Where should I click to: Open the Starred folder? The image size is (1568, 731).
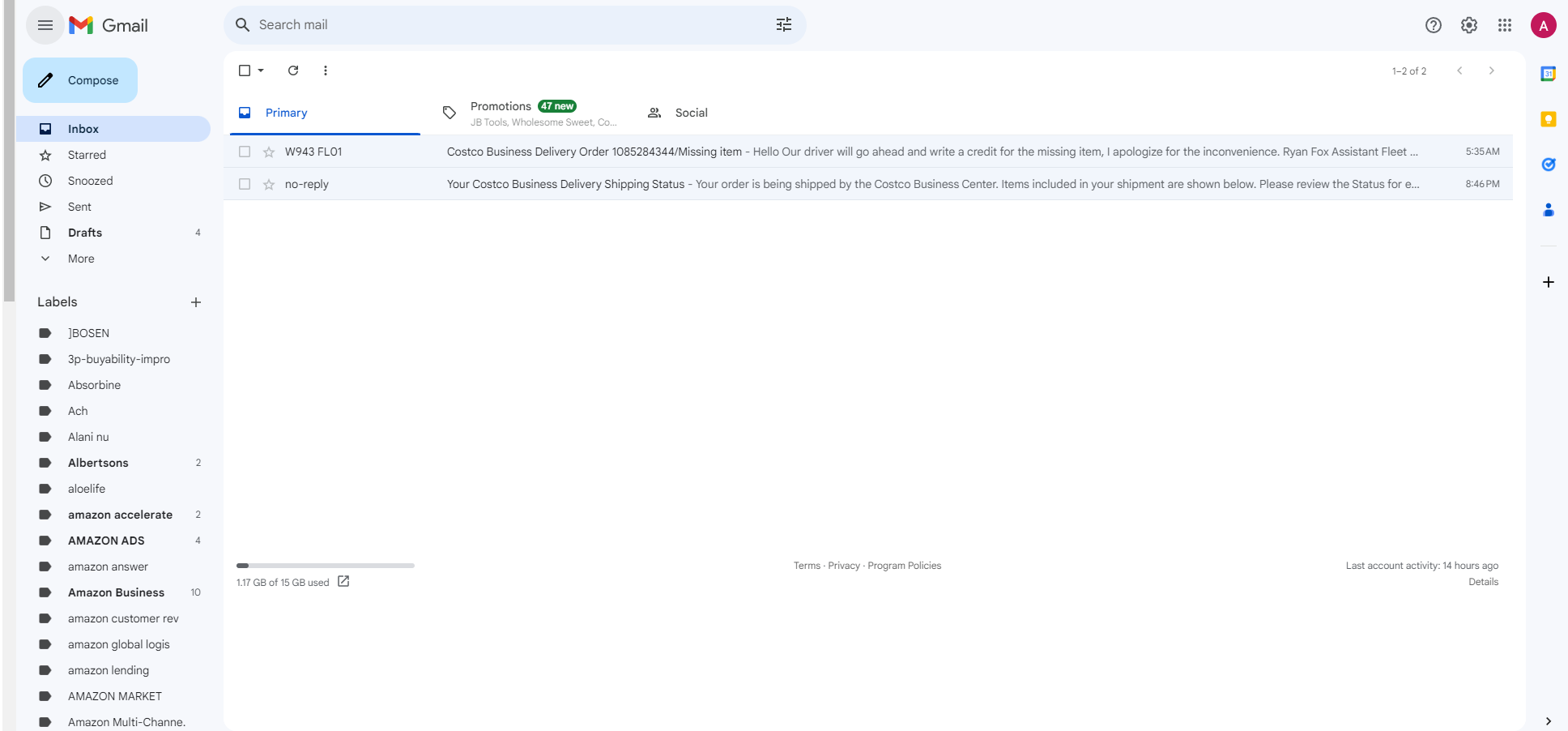[x=113, y=155]
